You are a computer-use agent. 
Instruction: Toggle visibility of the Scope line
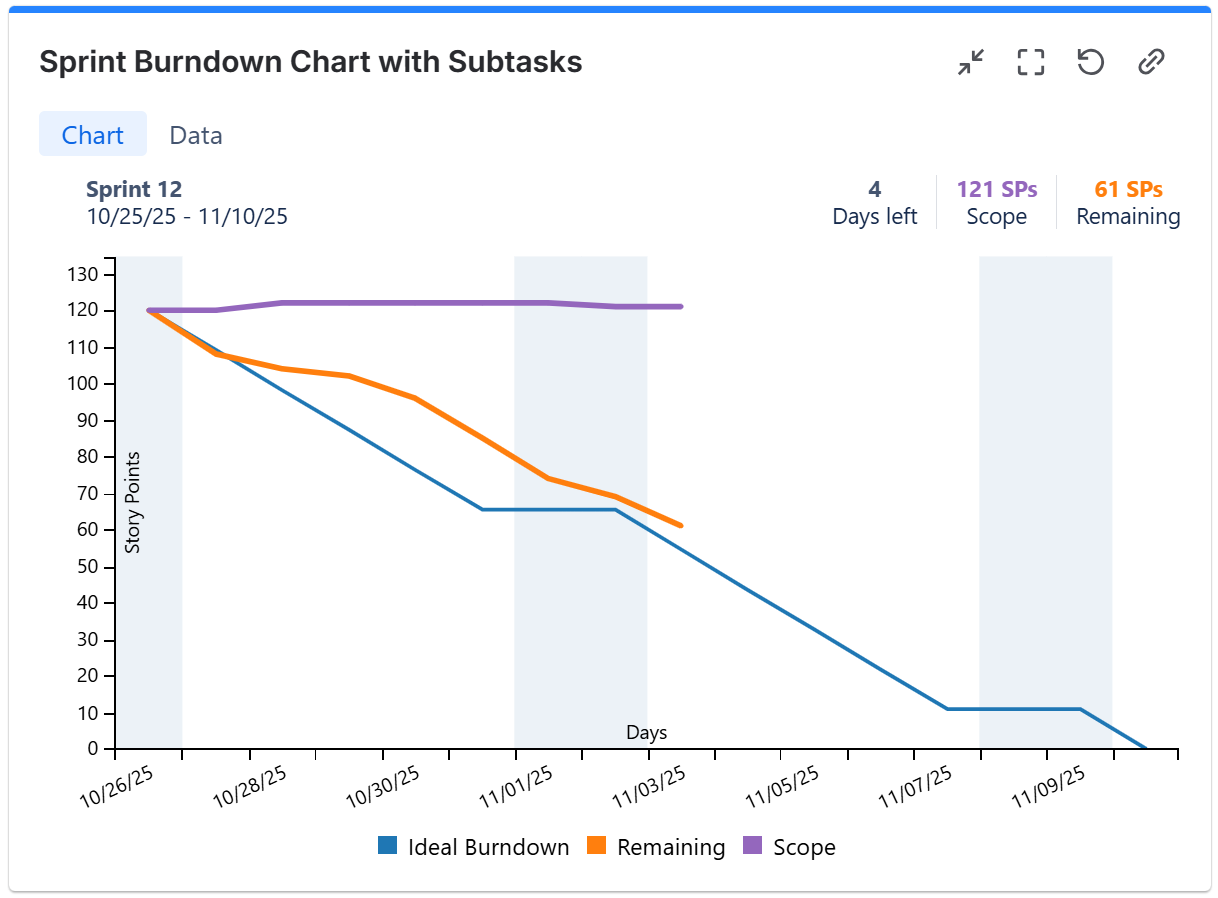[805, 847]
